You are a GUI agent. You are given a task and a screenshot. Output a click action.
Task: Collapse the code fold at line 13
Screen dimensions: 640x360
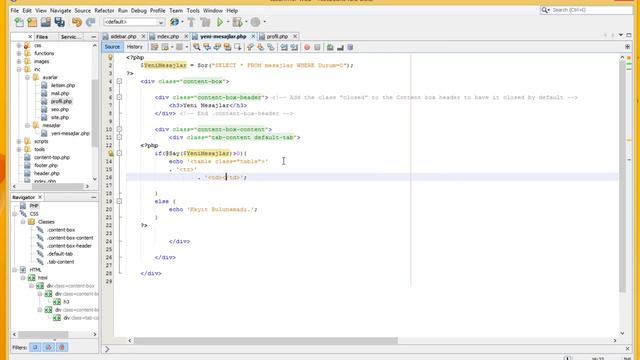pyautogui.click(x=119, y=153)
